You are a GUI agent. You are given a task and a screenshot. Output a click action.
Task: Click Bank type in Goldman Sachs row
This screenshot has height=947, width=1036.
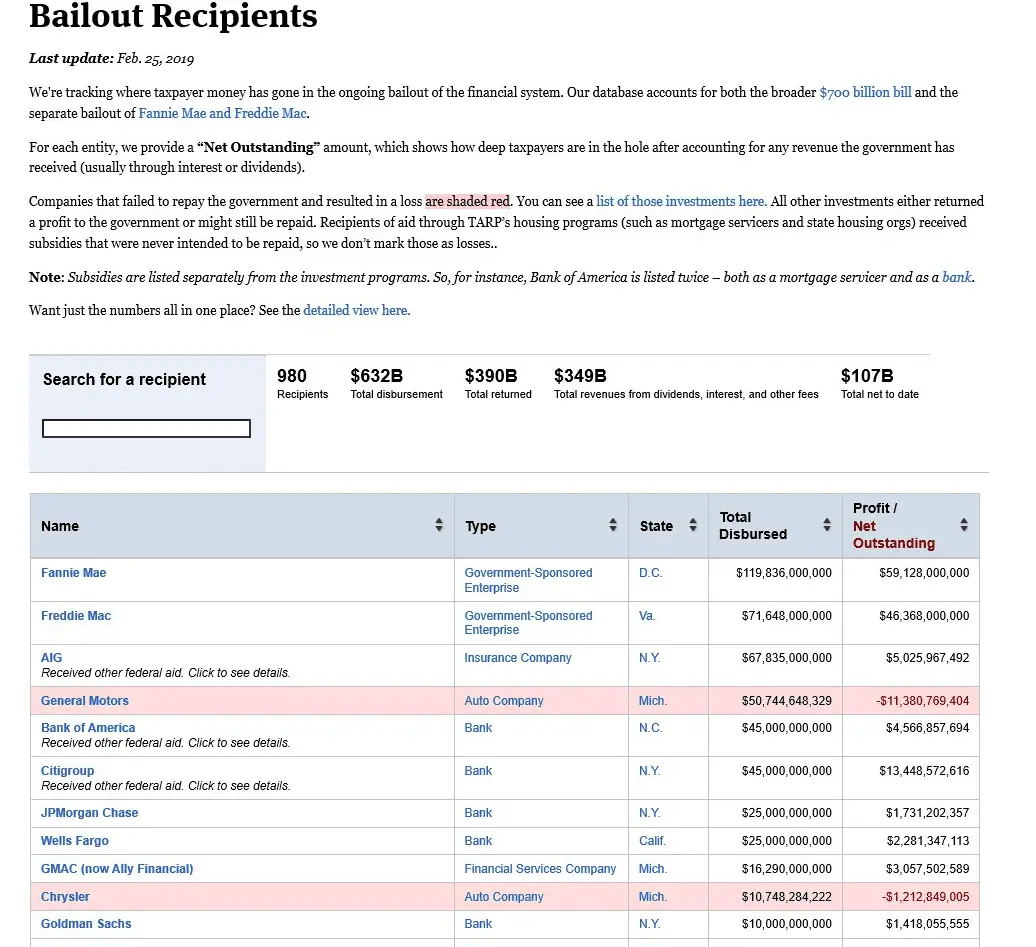tap(478, 924)
